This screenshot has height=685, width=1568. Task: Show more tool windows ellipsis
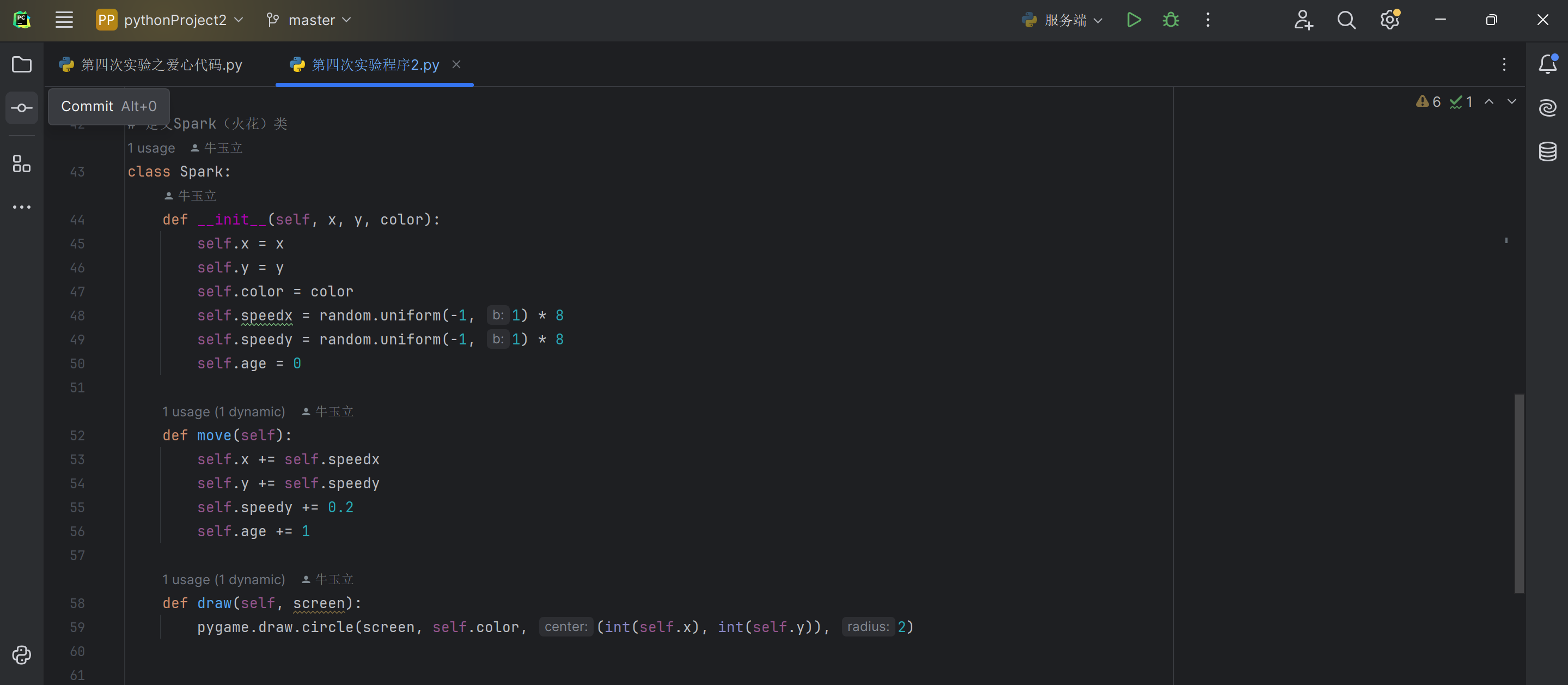(x=22, y=207)
